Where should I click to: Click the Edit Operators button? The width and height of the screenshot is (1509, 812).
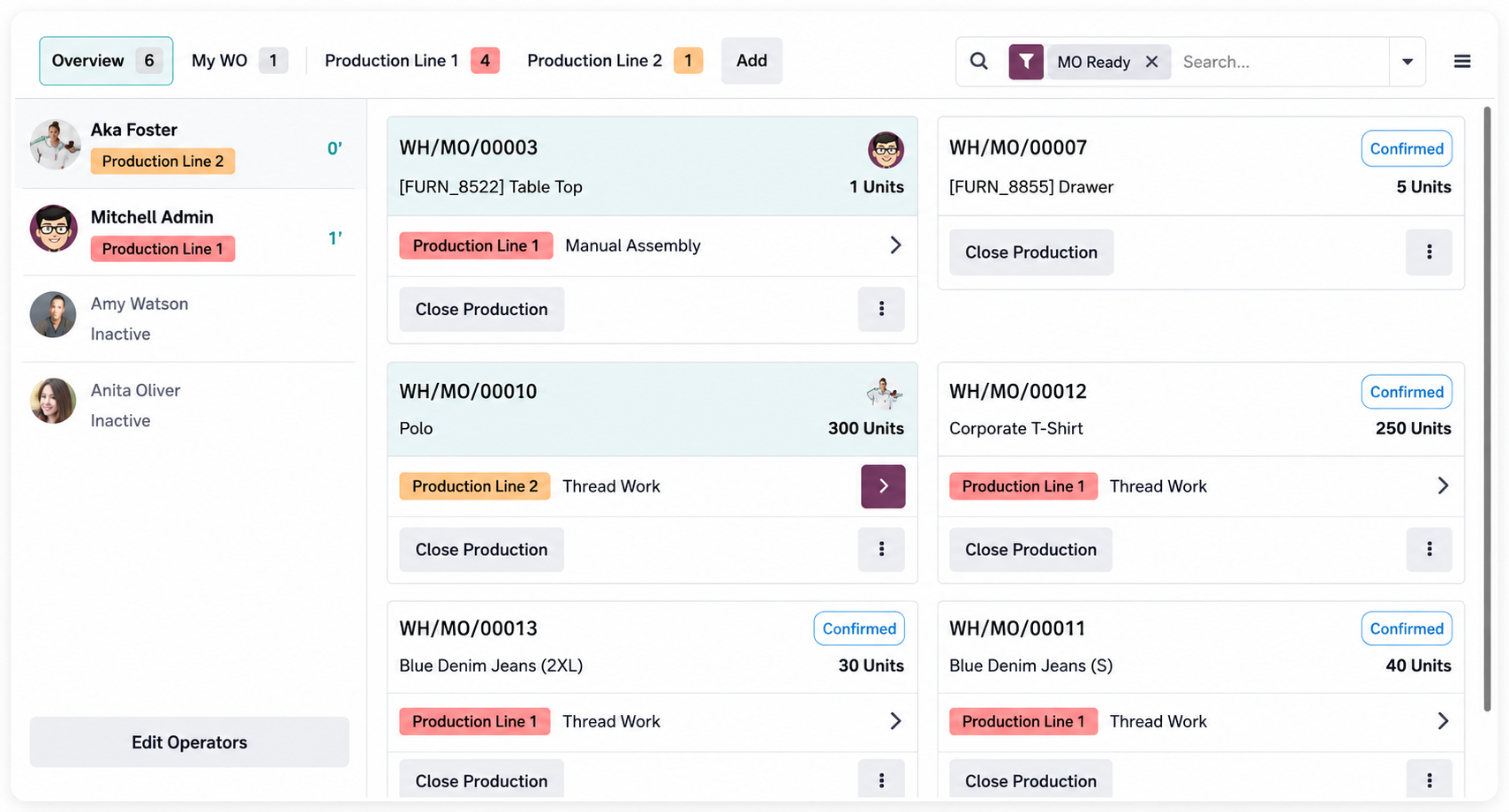click(x=189, y=742)
